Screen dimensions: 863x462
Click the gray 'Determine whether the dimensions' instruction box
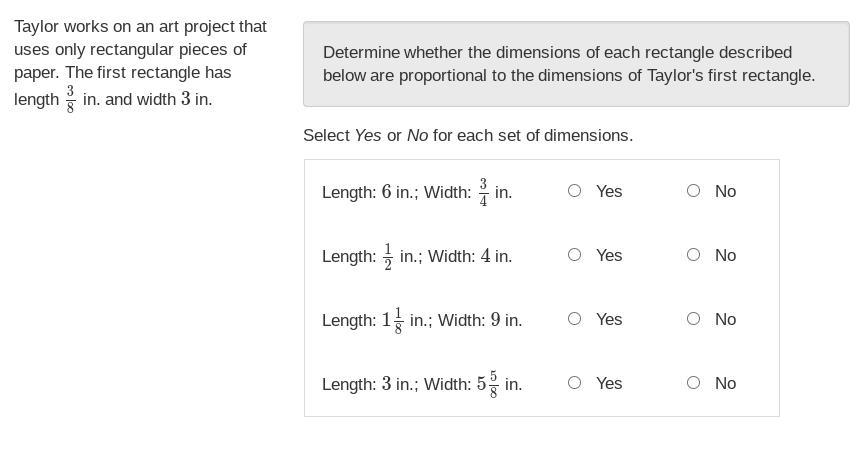576,64
